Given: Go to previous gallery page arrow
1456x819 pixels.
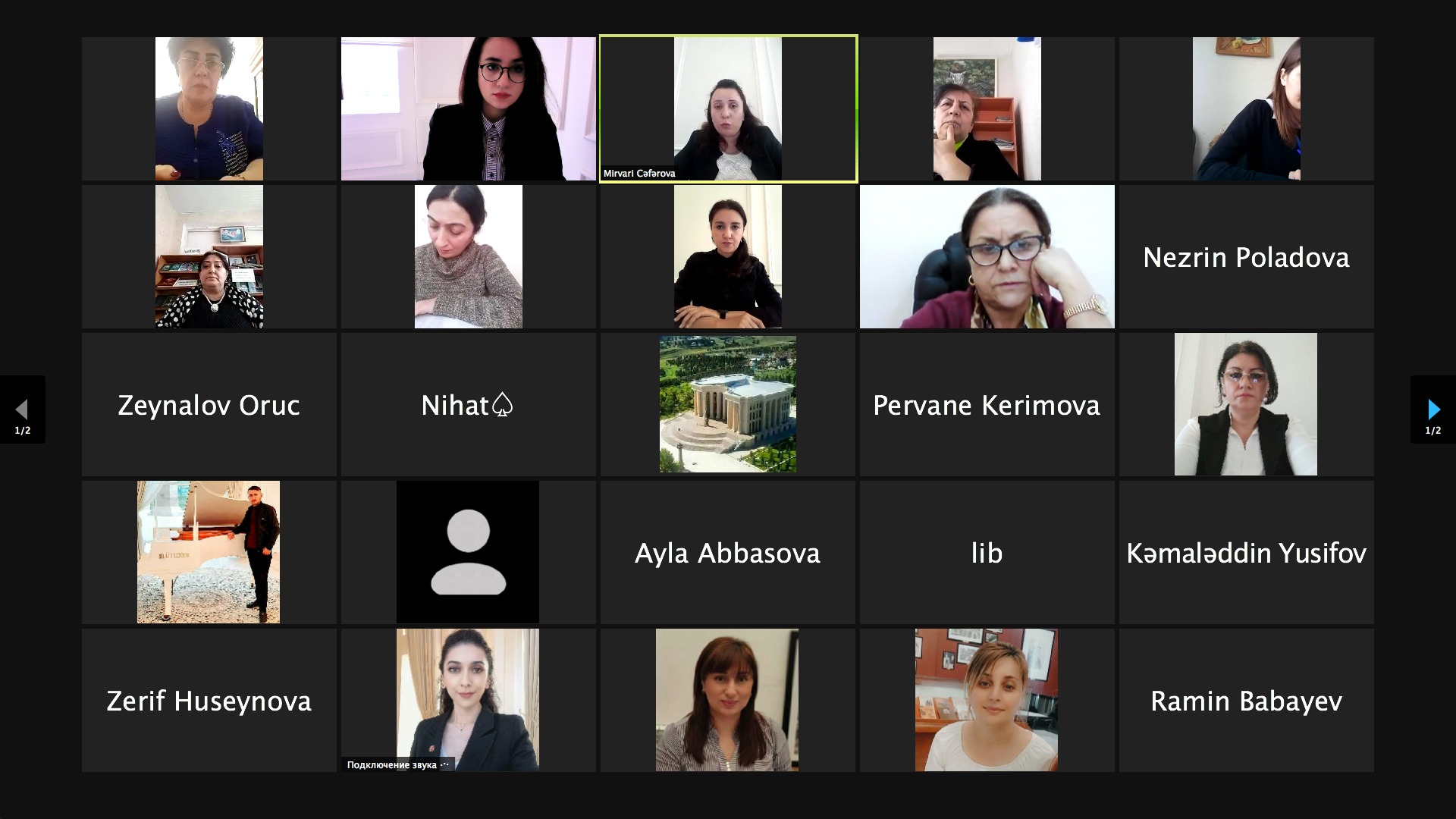Looking at the screenshot, I should click(x=22, y=409).
